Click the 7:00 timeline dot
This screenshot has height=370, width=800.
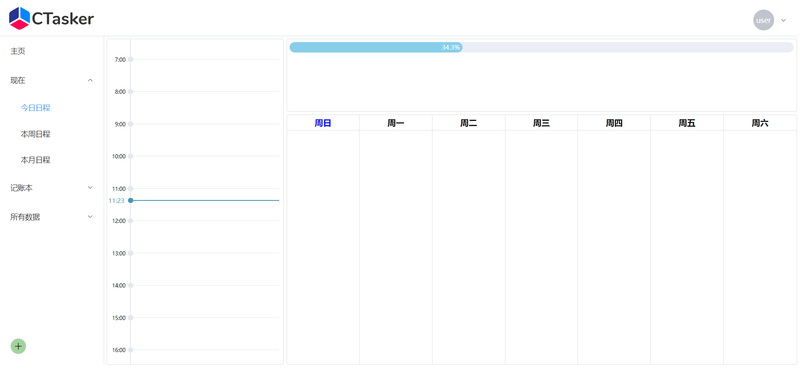pyautogui.click(x=131, y=60)
